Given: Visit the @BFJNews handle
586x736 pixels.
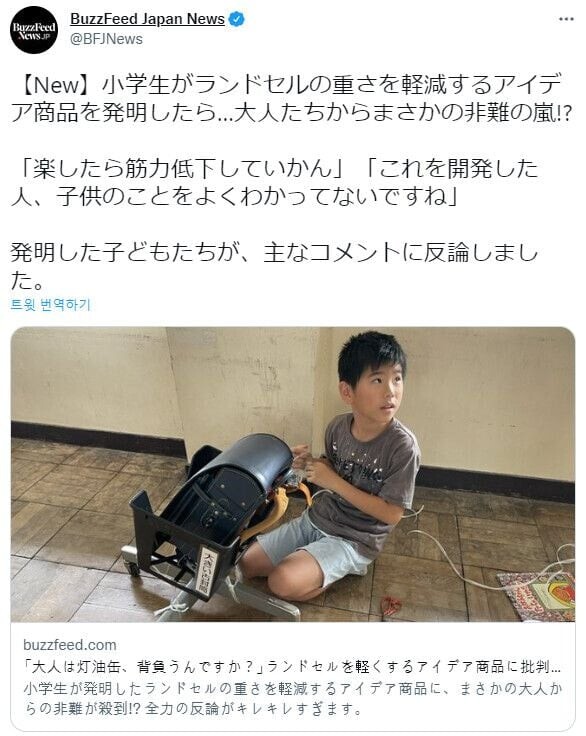Looking at the screenshot, I should 106,39.
